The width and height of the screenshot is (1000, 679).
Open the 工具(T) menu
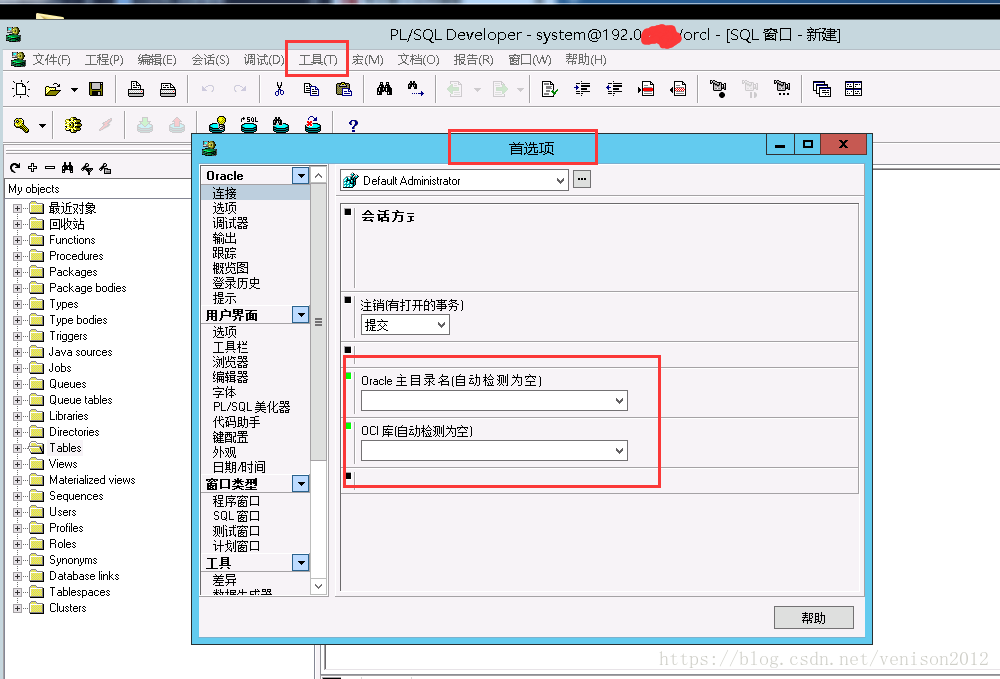click(x=318, y=59)
